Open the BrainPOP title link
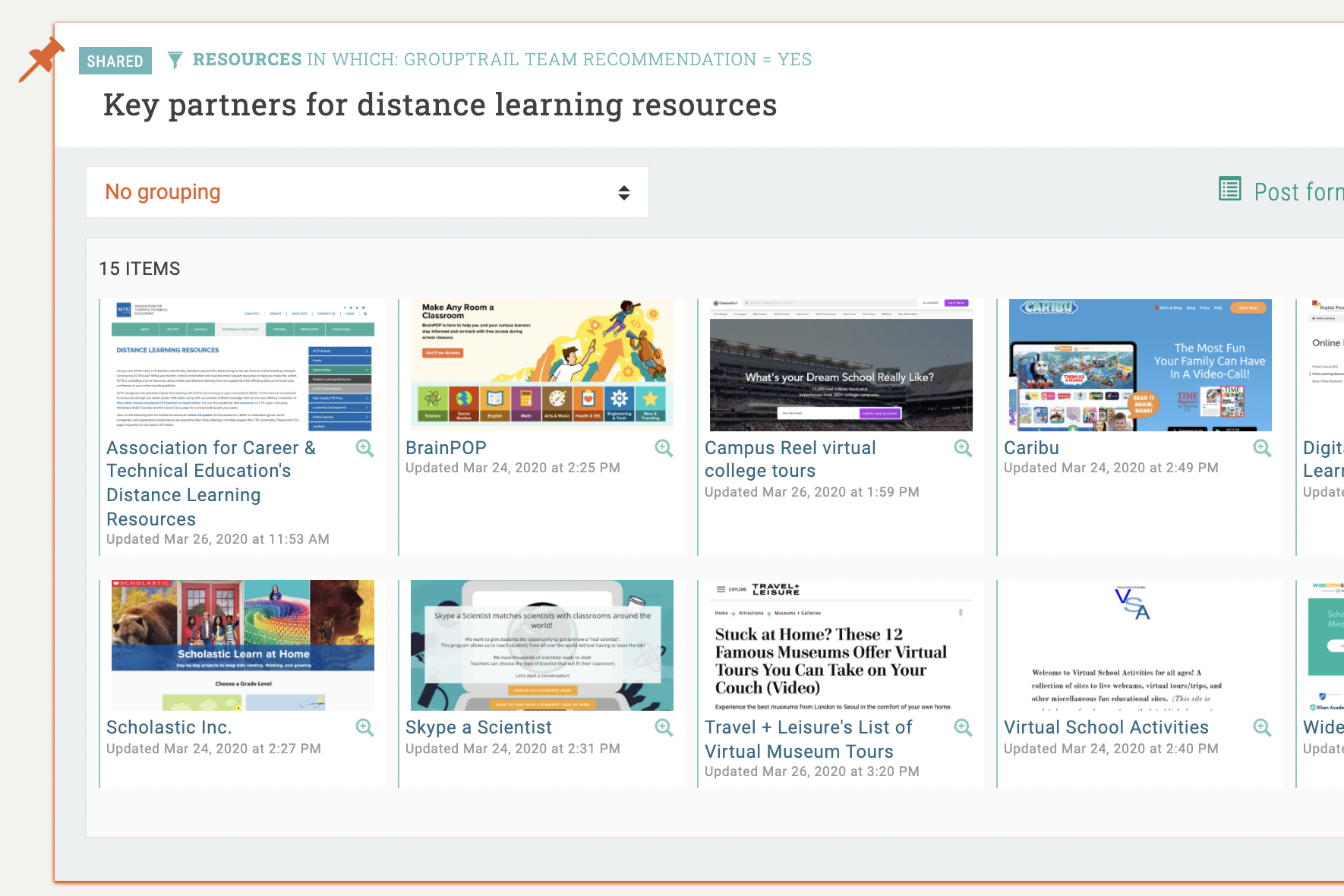 click(446, 448)
